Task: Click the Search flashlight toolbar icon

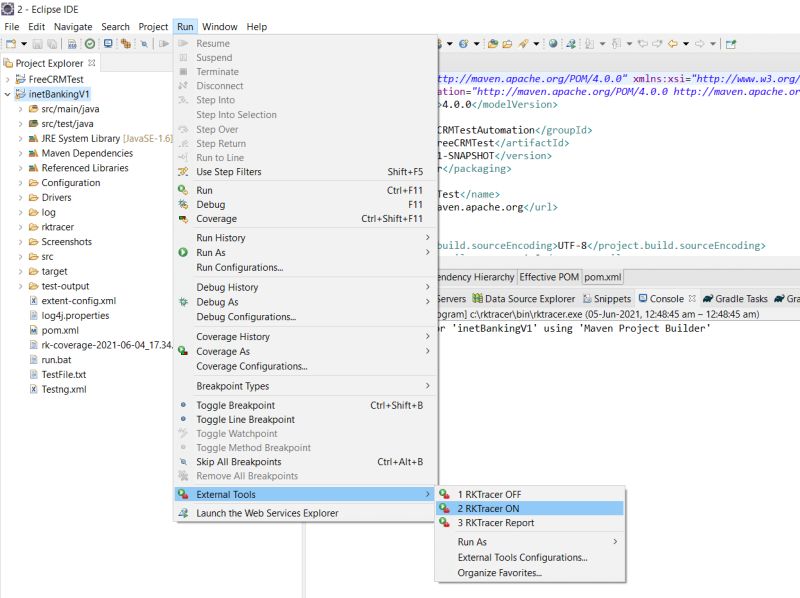Action: click(522, 43)
